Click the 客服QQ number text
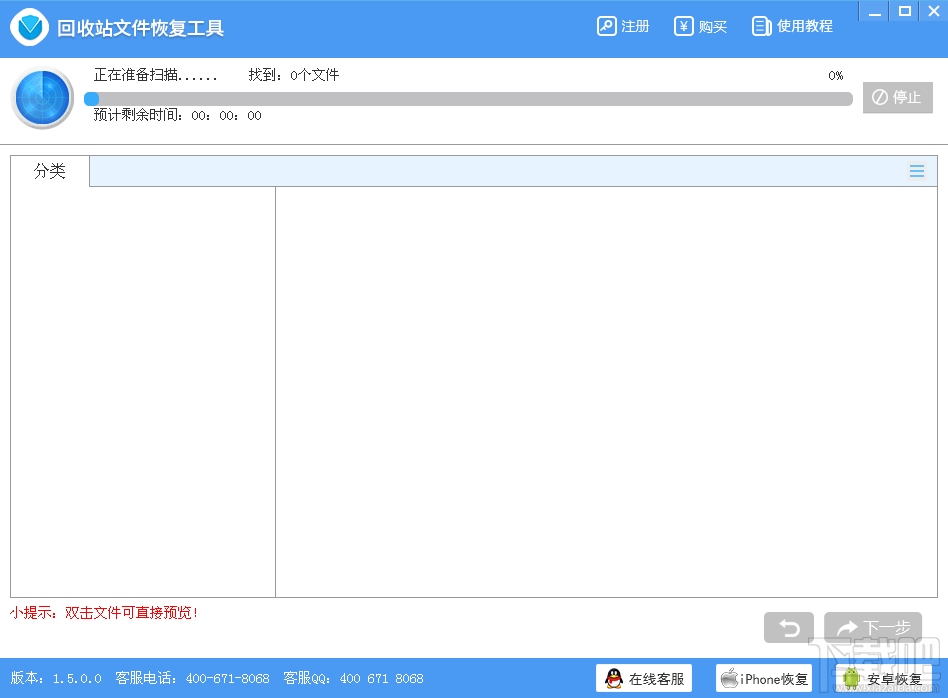 coord(353,678)
